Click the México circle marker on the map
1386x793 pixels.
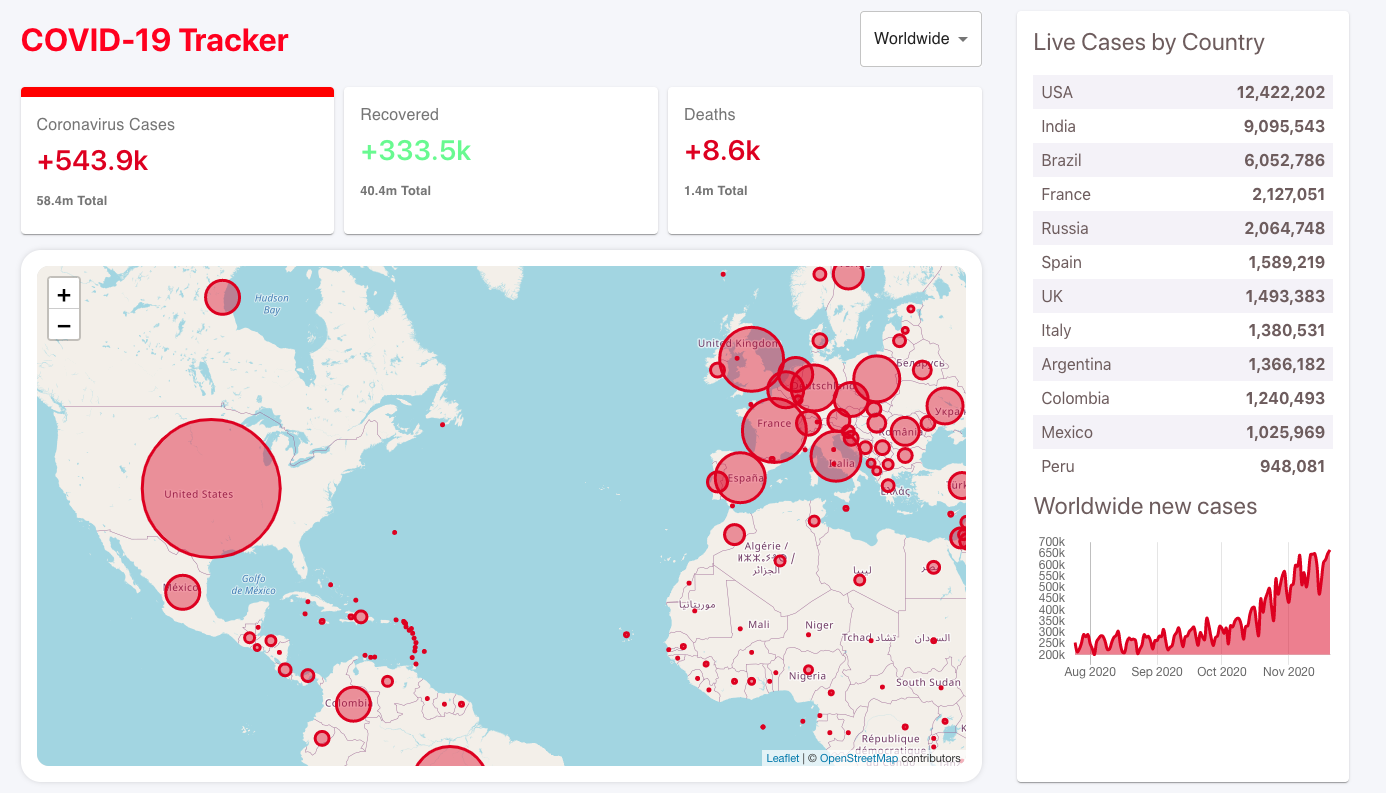pyautogui.click(x=182, y=591)
